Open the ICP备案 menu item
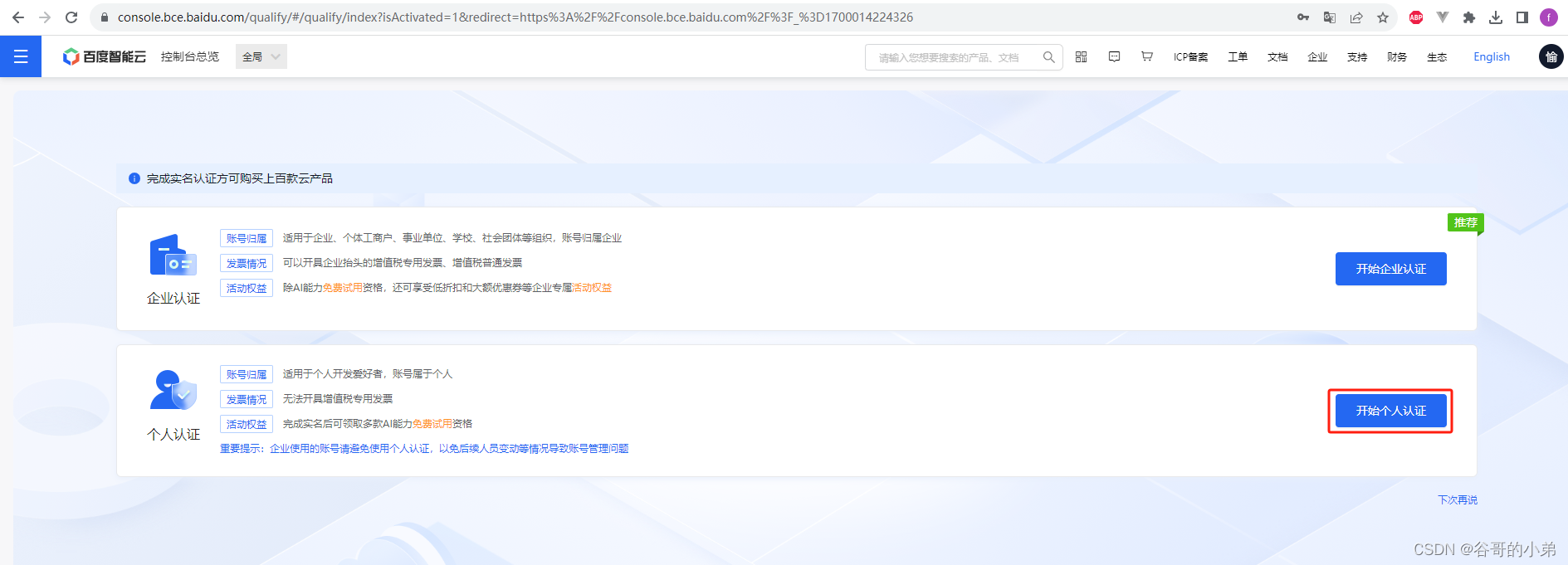 [x=1190, y=57]
